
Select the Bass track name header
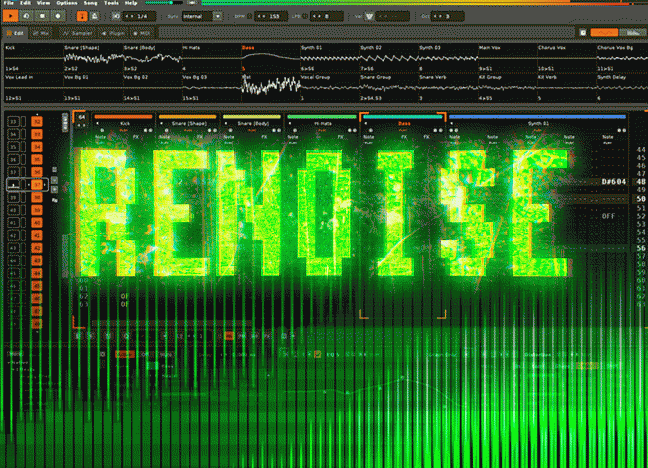[404, 124]
